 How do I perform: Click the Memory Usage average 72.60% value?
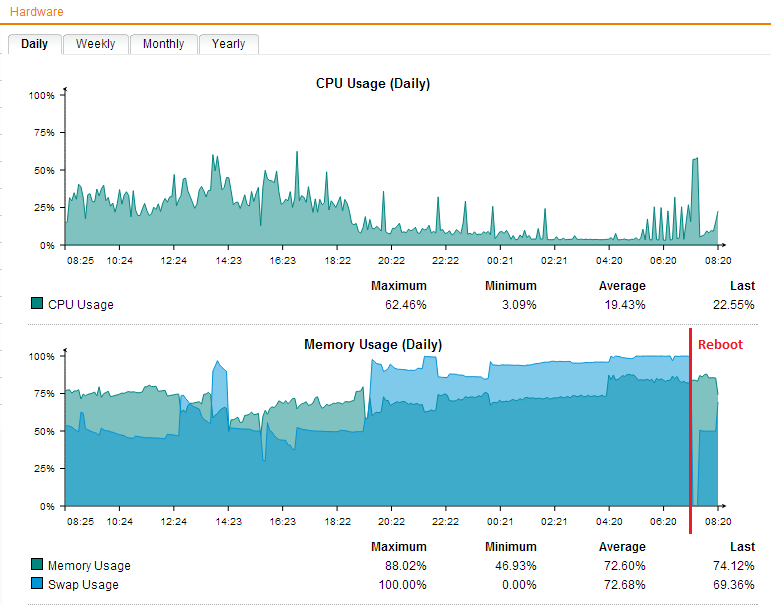[x=625, y=566]
